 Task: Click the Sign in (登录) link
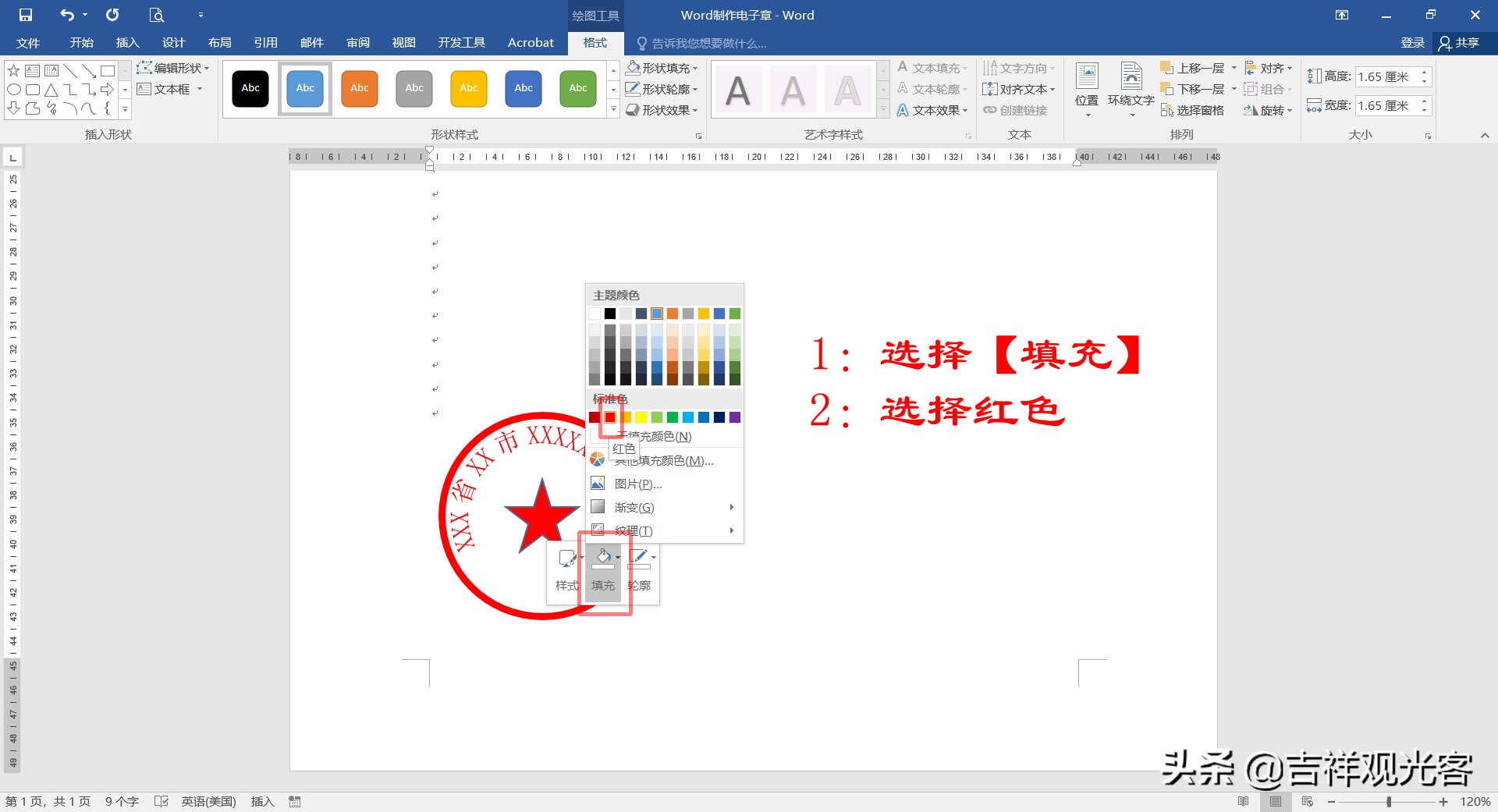coord(1412,43)
